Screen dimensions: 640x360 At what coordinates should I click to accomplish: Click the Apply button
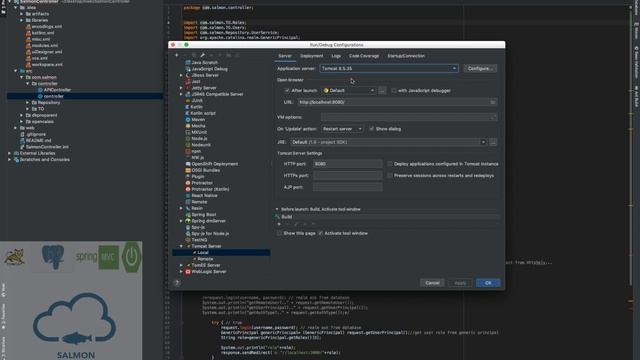coord(460,283)
